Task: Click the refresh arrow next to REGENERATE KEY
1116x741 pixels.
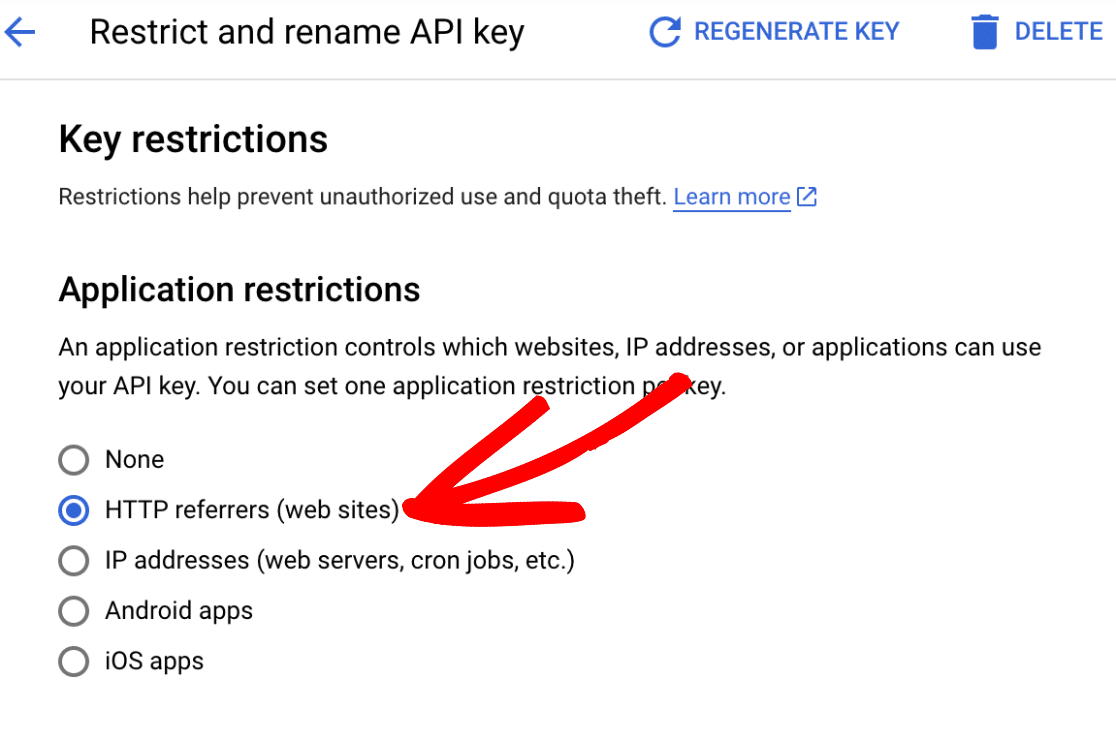Action: [664, 31]
